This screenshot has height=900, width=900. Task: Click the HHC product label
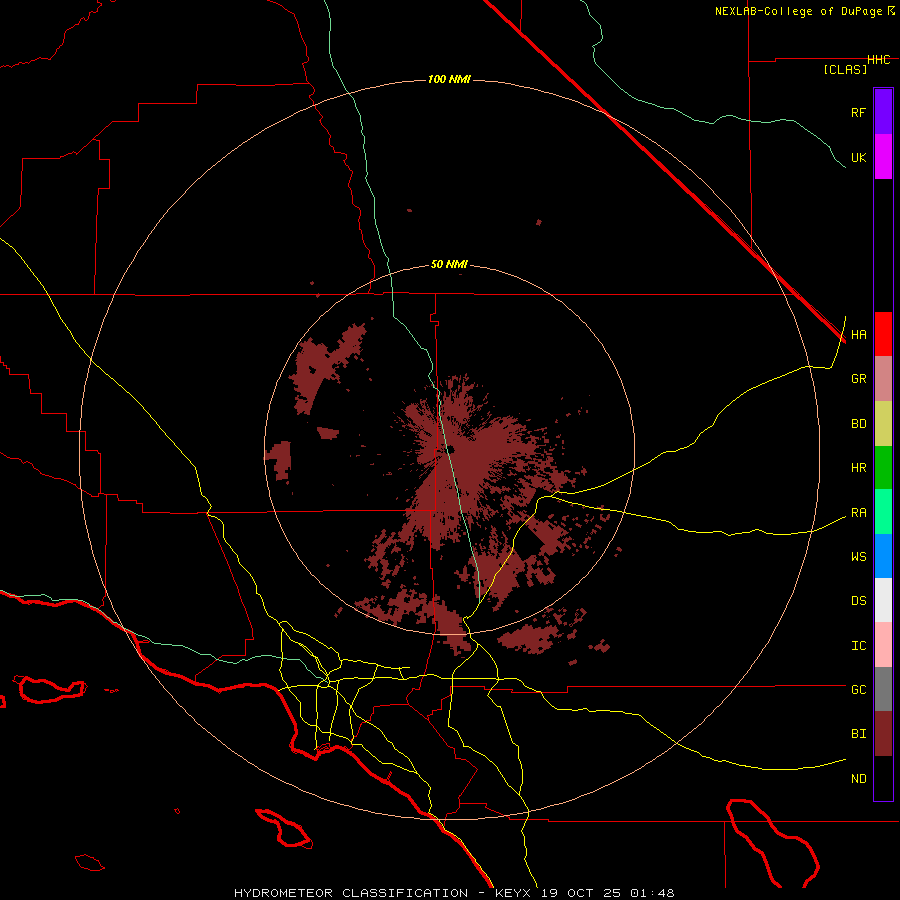[878, 60]
